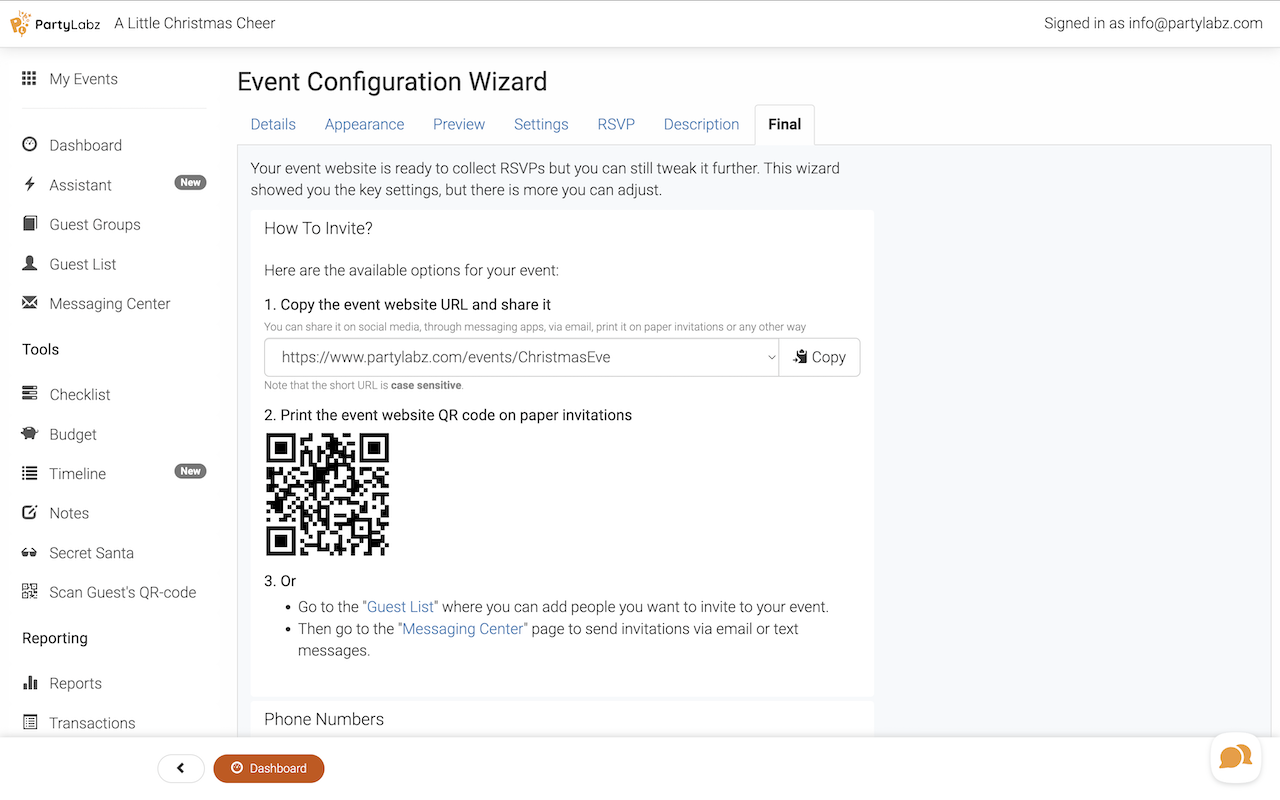The height and width of the screenshot is (800, 1280).
Task: Open the live chat bubble icon
Action: coord(1235,757)
